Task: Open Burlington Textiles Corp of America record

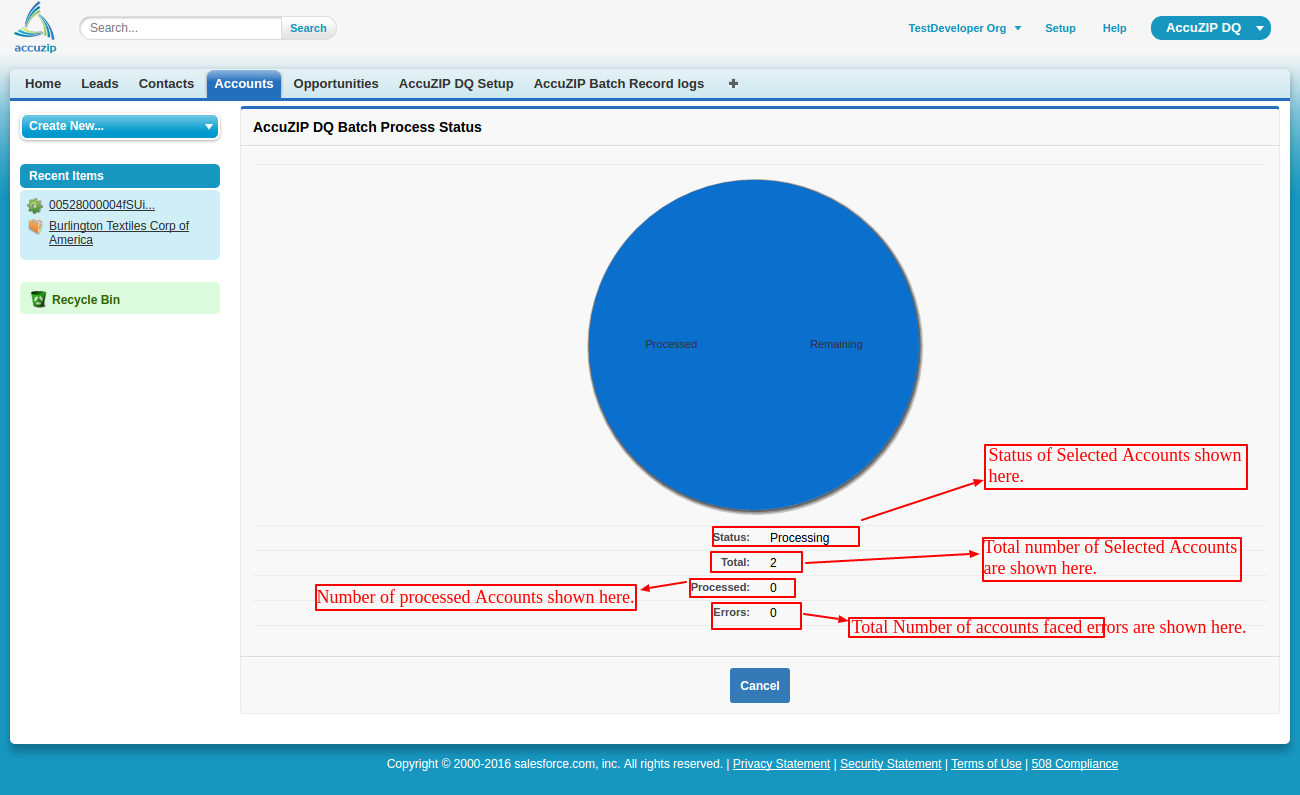Action: coord(118,232)
